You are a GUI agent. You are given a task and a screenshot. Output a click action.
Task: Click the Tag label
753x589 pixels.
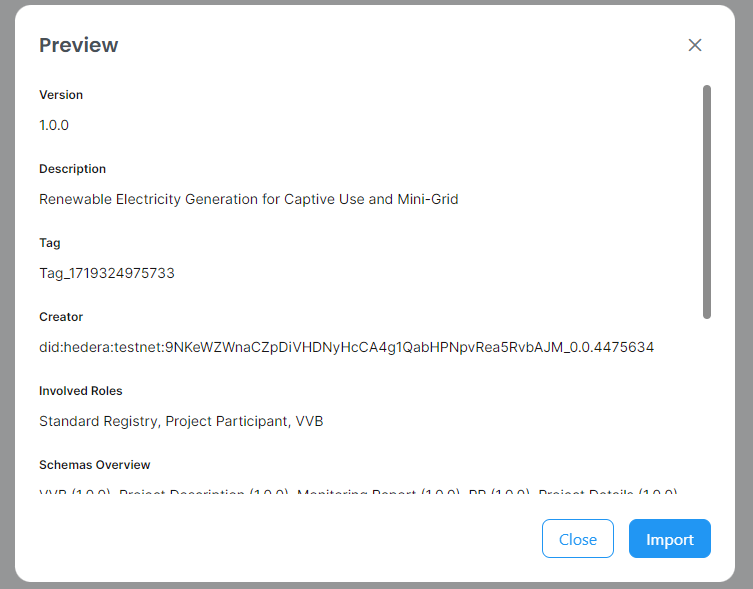(50, 243)
